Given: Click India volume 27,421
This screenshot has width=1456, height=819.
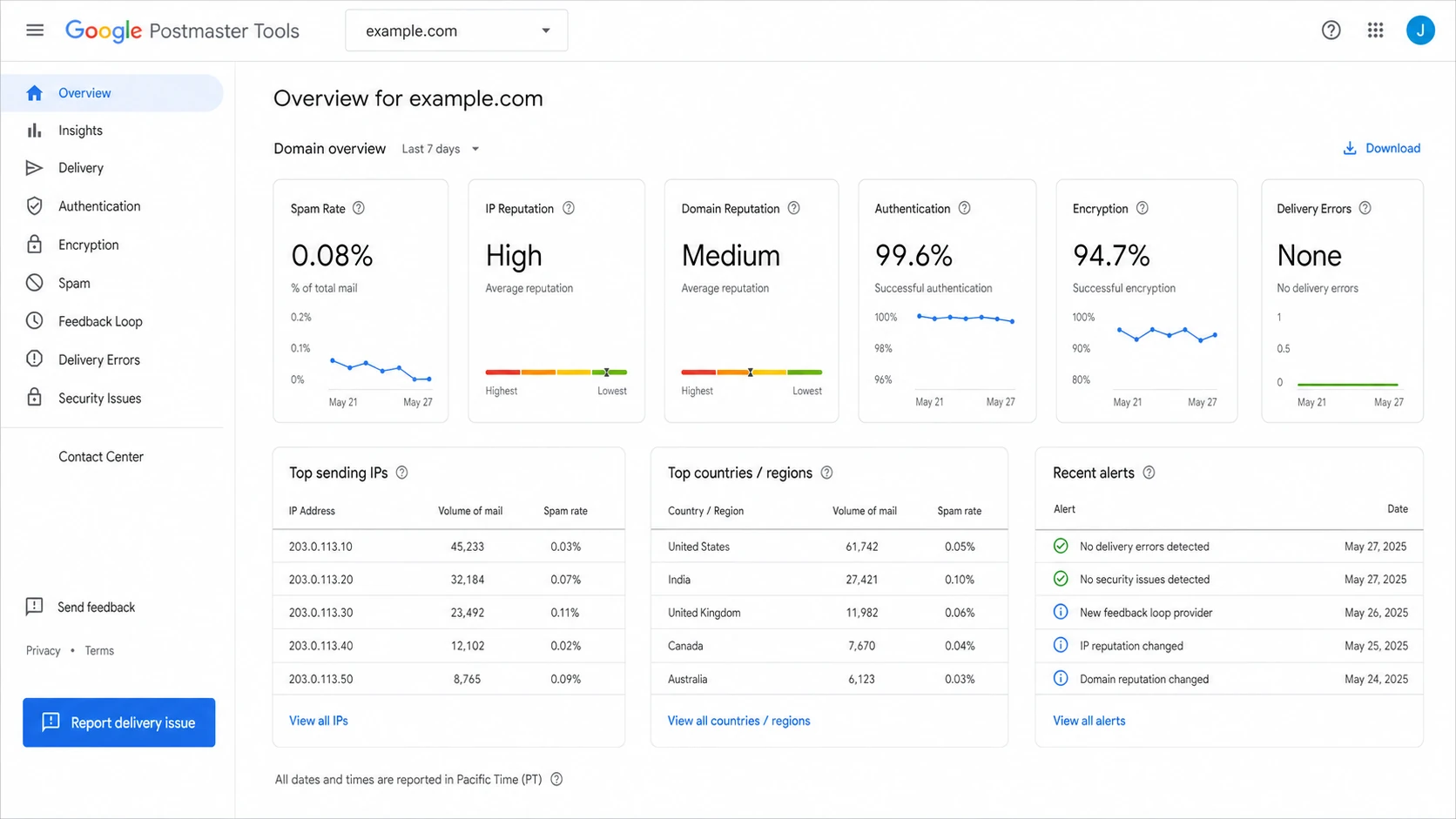Looking at the screenshot, I should tap(861, 580).
